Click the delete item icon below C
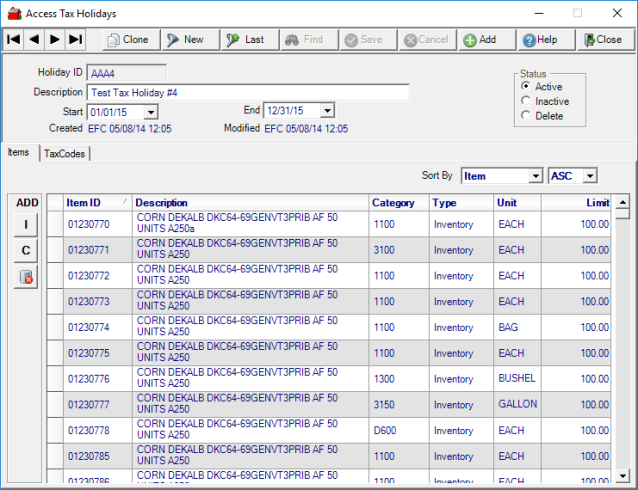 pos(27,277)
